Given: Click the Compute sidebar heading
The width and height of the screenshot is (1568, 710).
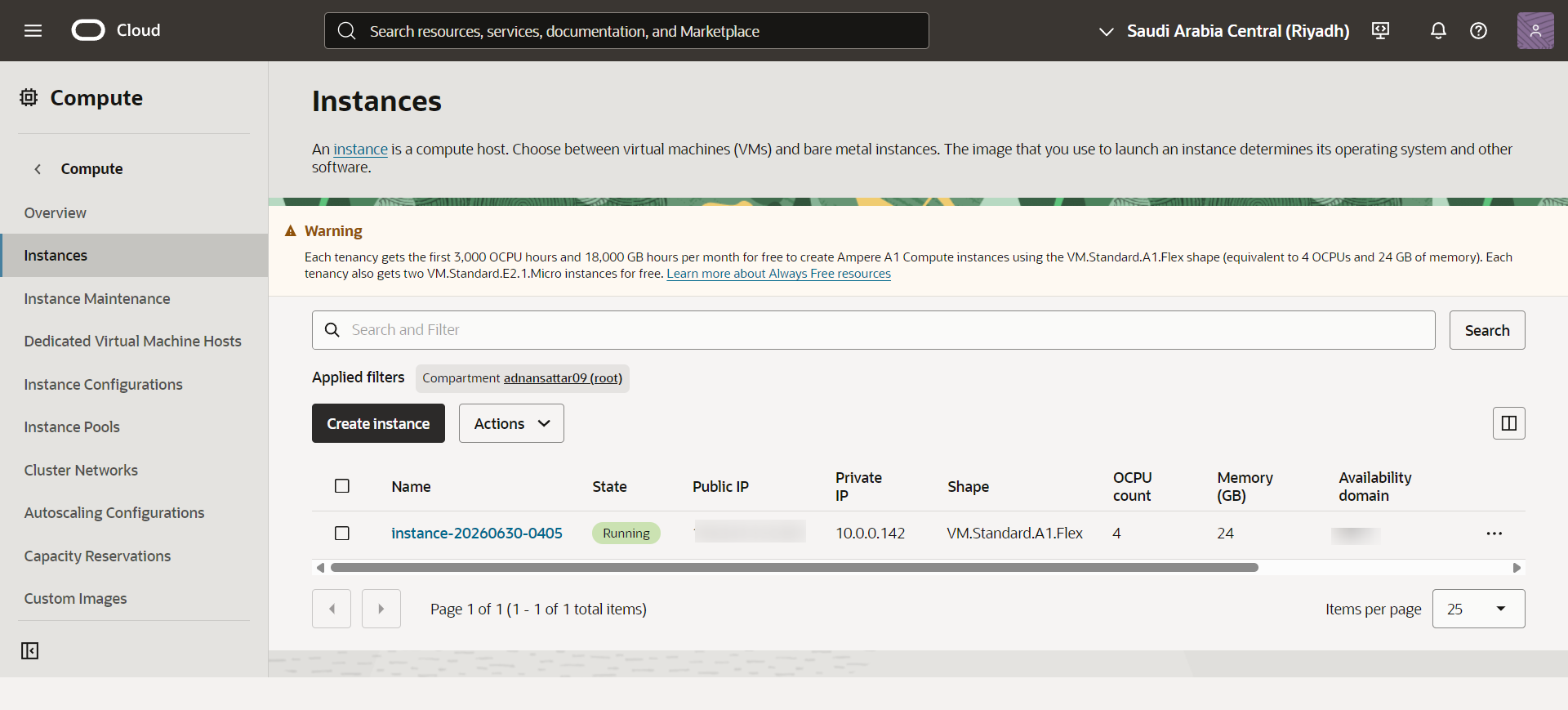Looking at the screenshot, I should click(96, 98).
